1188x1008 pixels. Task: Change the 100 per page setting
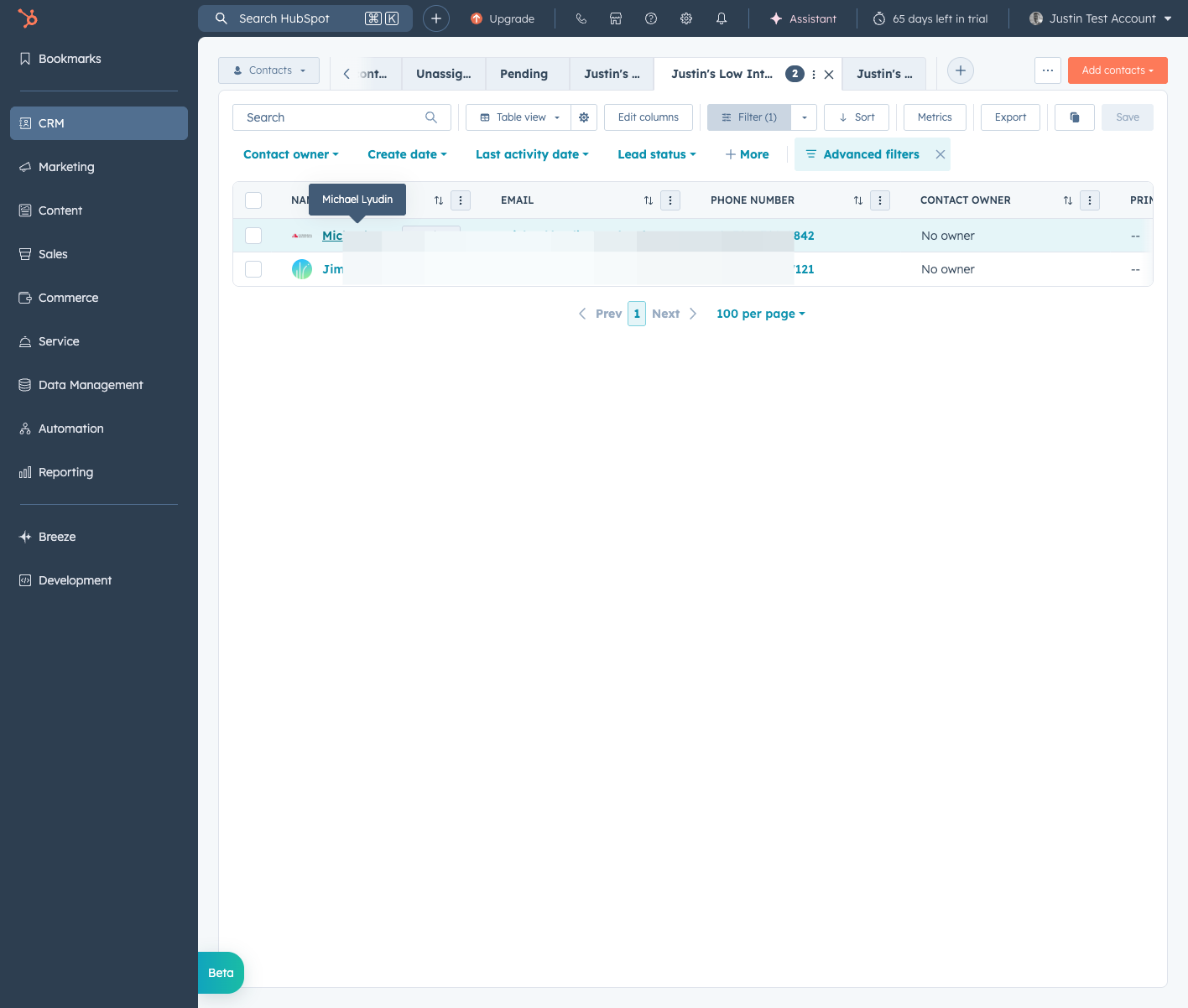click(761, 314)
